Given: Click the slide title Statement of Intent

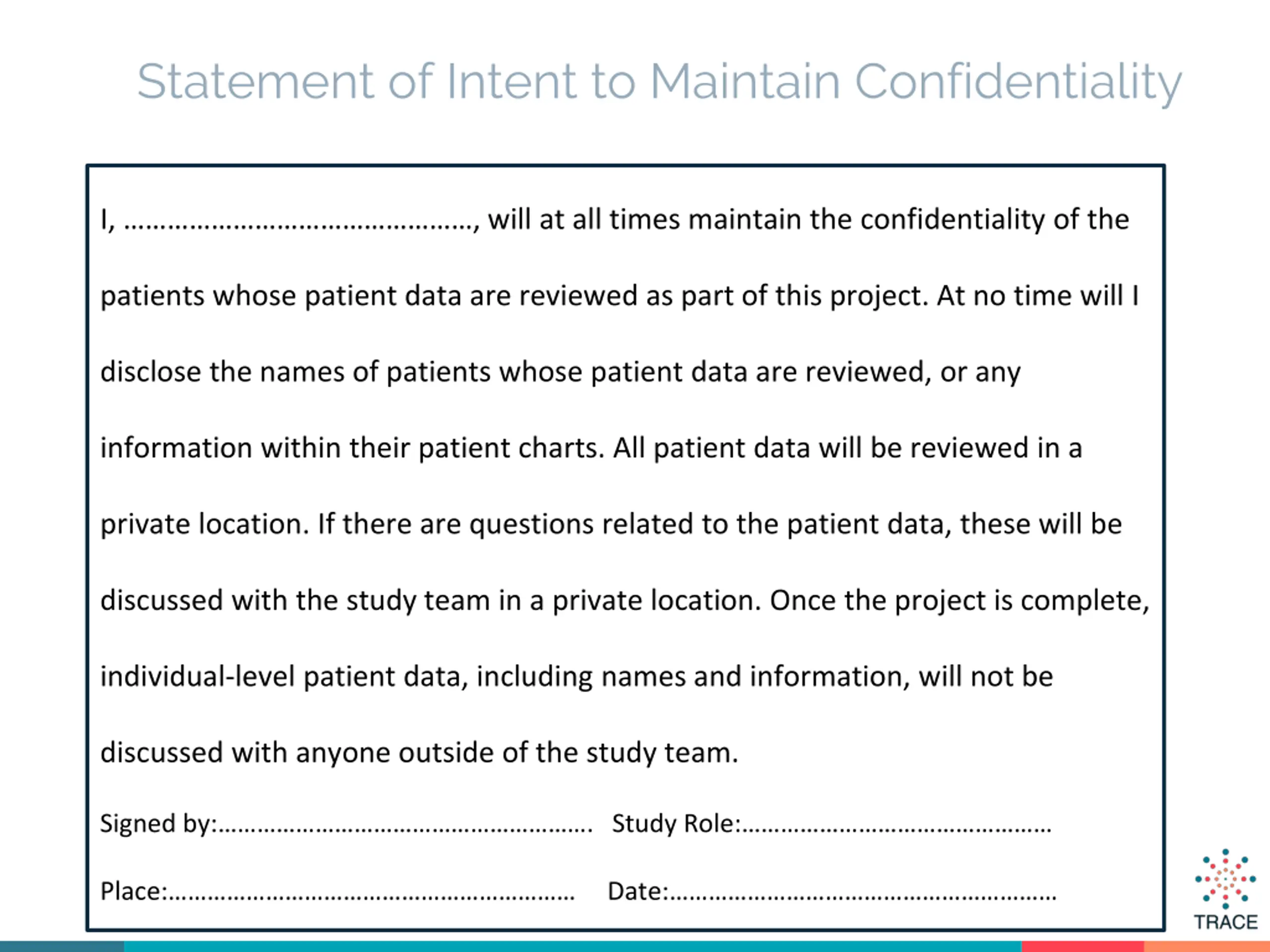Looking at the screenshot, I should click(659, 82).
